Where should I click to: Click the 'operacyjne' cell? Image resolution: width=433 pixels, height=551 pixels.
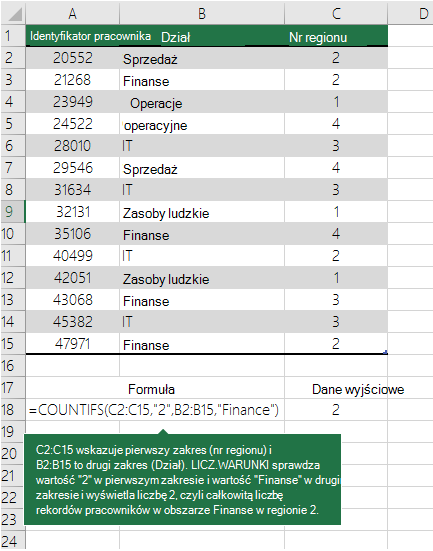click(202, 125)
